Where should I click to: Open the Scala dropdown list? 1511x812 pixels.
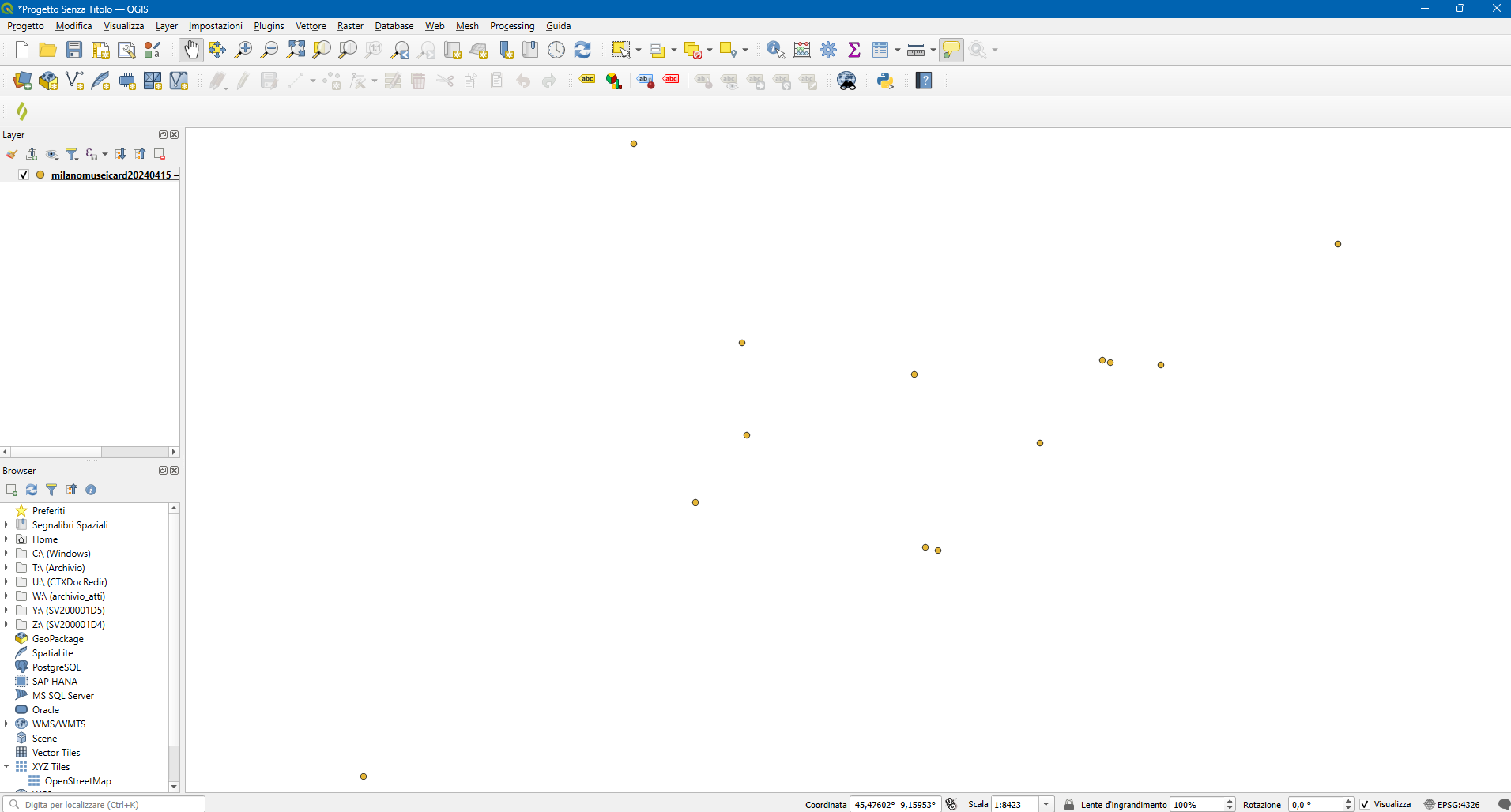pyautogui.click(x=1046, y=804)
